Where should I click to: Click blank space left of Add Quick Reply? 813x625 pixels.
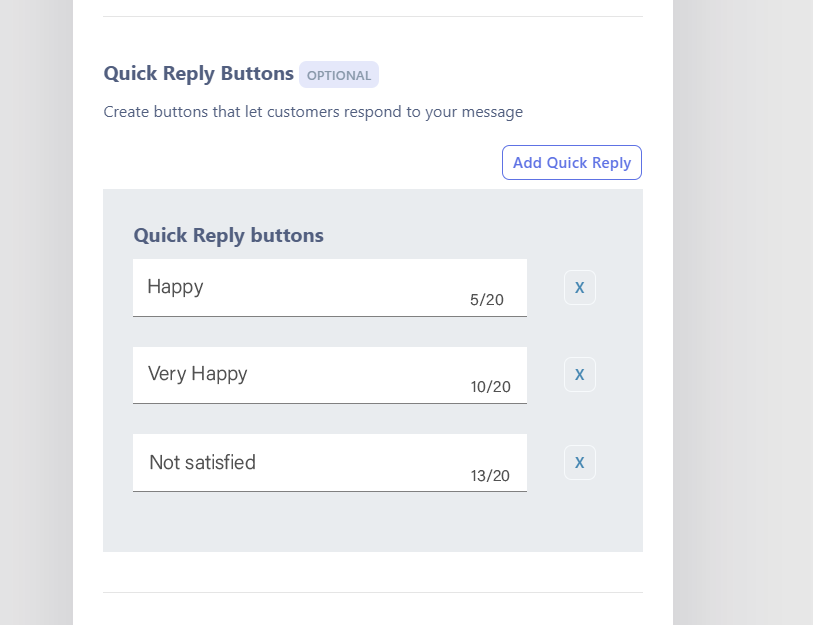pos(300,163)
